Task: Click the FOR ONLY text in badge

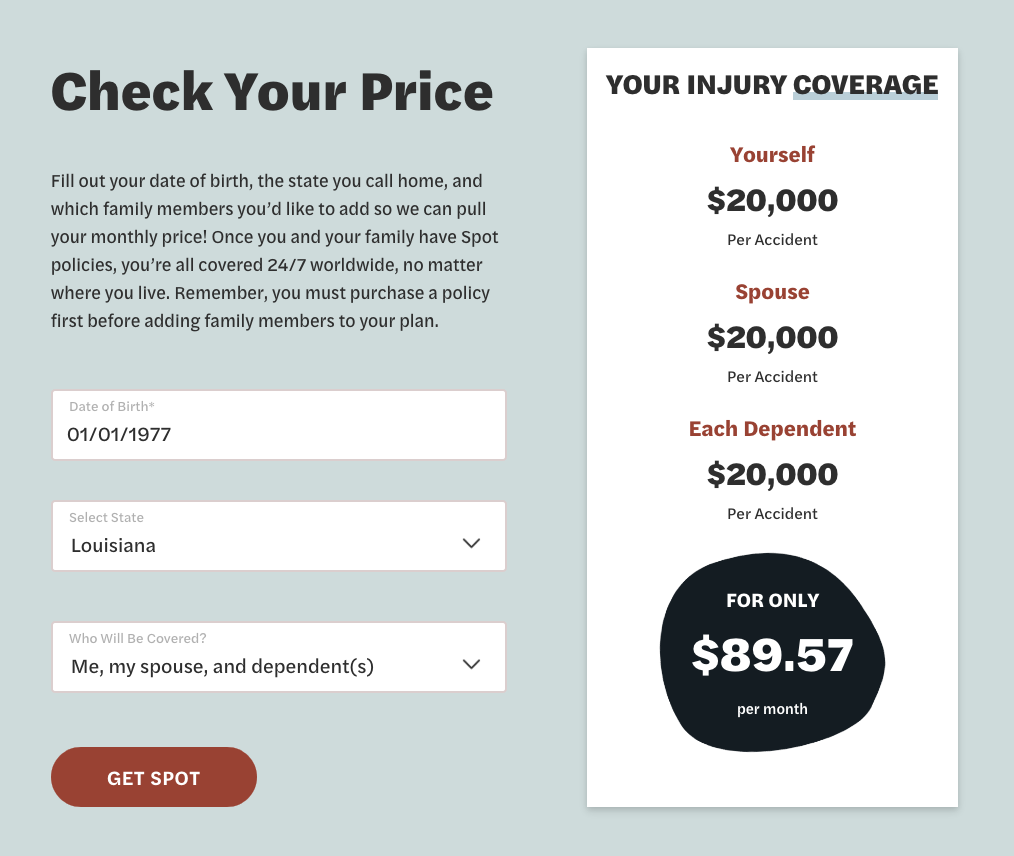Action: tap(772, 601)
